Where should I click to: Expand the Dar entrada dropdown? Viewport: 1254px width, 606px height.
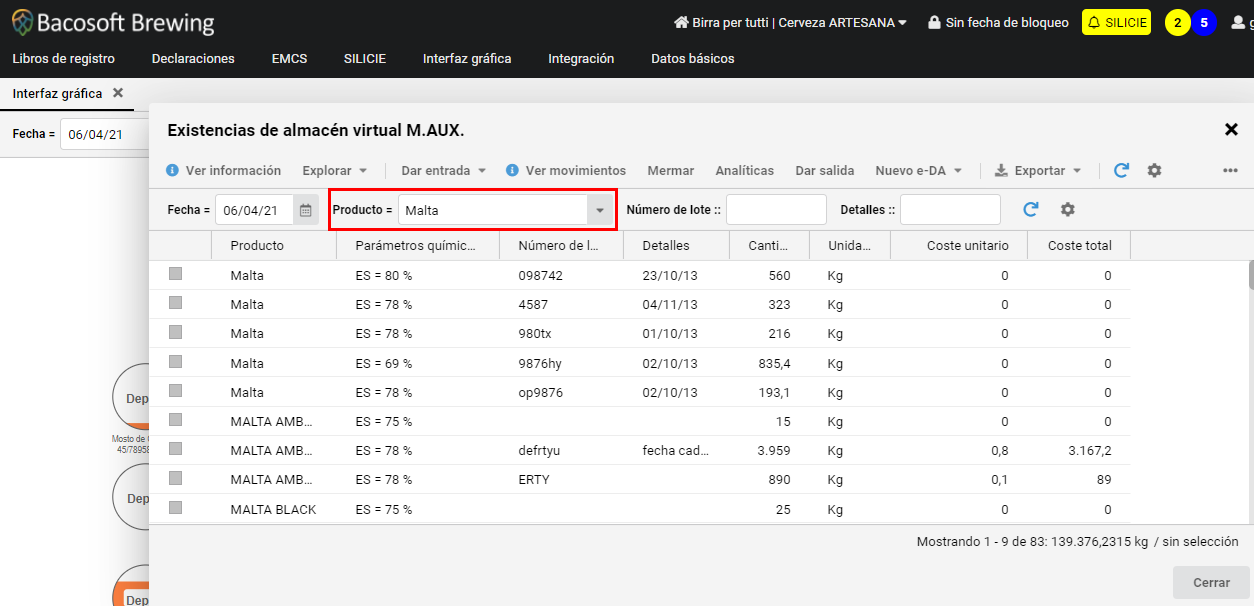(444, 171)
